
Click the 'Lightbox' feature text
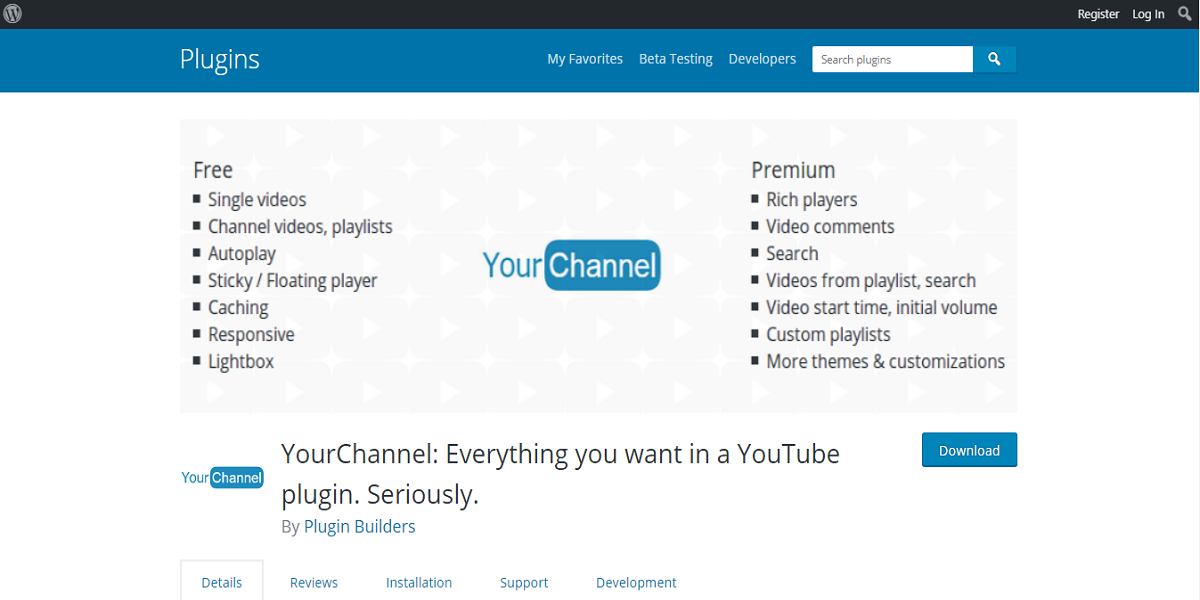(241, 362)
